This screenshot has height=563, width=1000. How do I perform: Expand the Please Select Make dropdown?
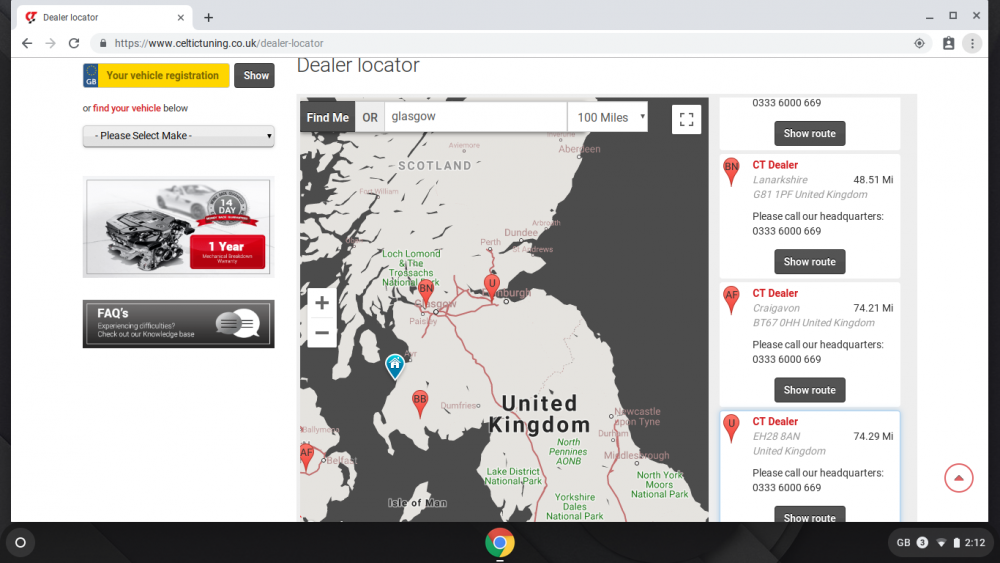179,136
